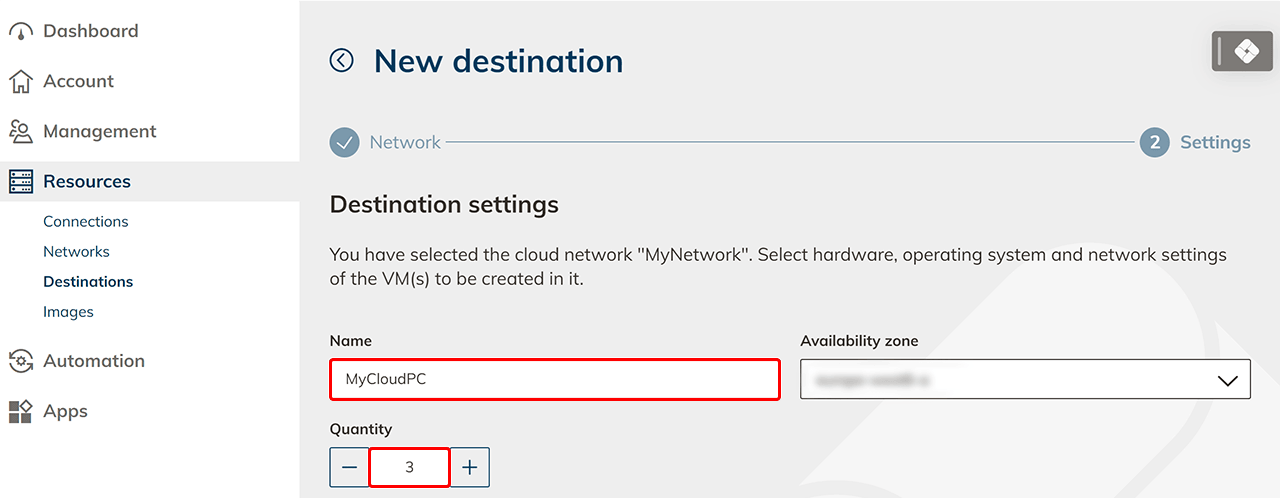The height and width of the screenshot is (498, 1280).
Task: Go back using the circled arrow
Action: pos(342,61)
